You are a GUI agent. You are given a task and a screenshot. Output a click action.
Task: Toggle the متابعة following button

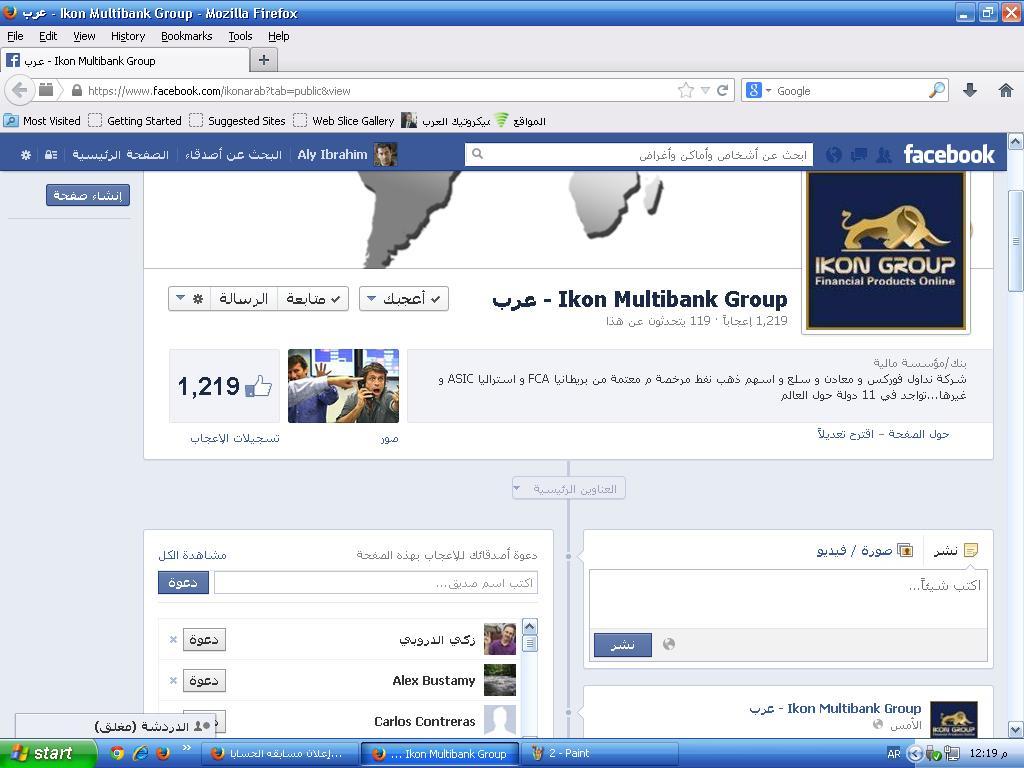click(x=313, y=298)
